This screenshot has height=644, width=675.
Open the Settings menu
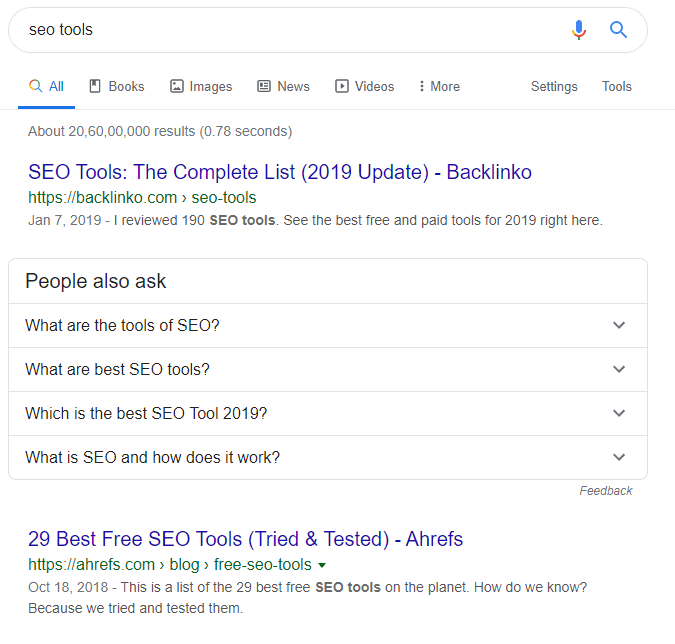(554, 87)
